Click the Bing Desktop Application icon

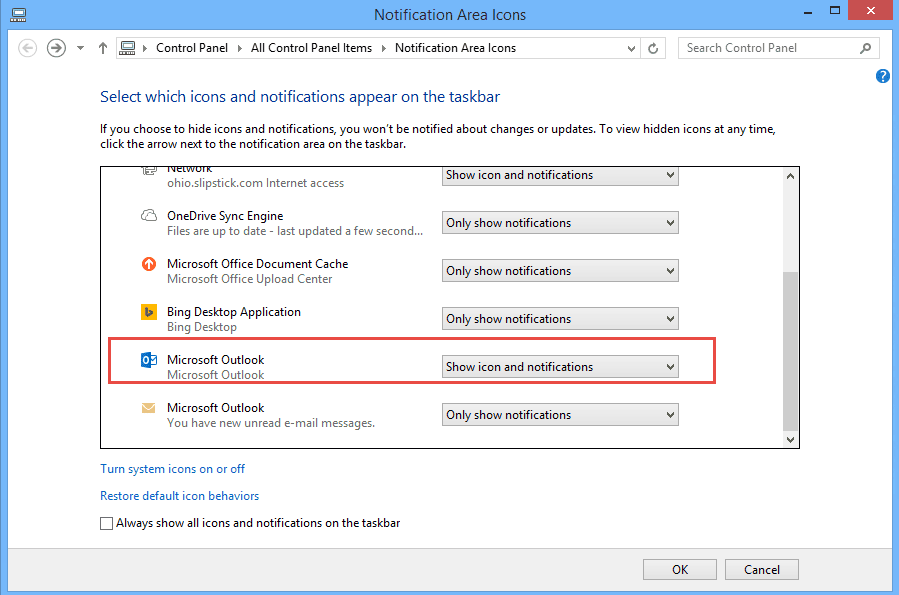tap(148, 312)
